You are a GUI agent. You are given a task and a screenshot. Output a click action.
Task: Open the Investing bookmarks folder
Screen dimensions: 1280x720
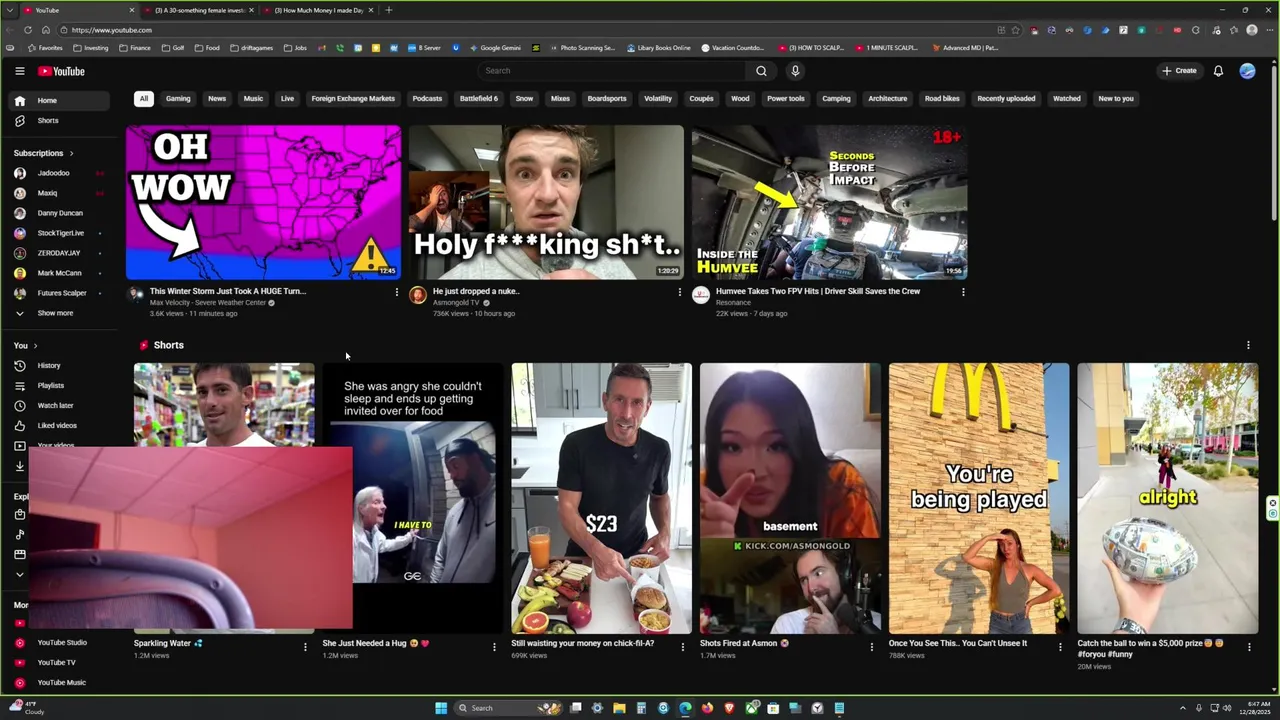coord(90,48)
